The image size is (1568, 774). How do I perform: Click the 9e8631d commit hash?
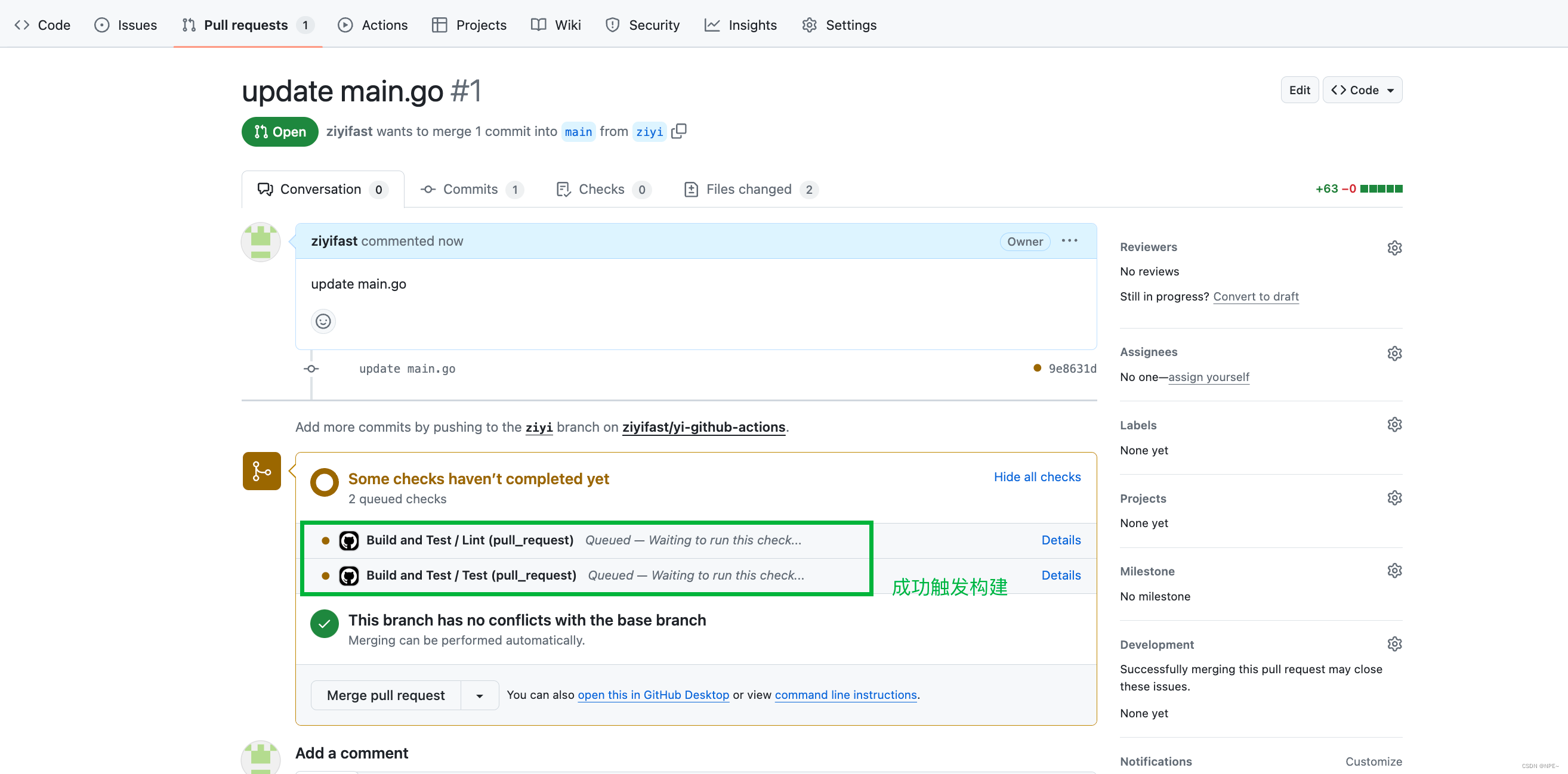[1072, 368]
